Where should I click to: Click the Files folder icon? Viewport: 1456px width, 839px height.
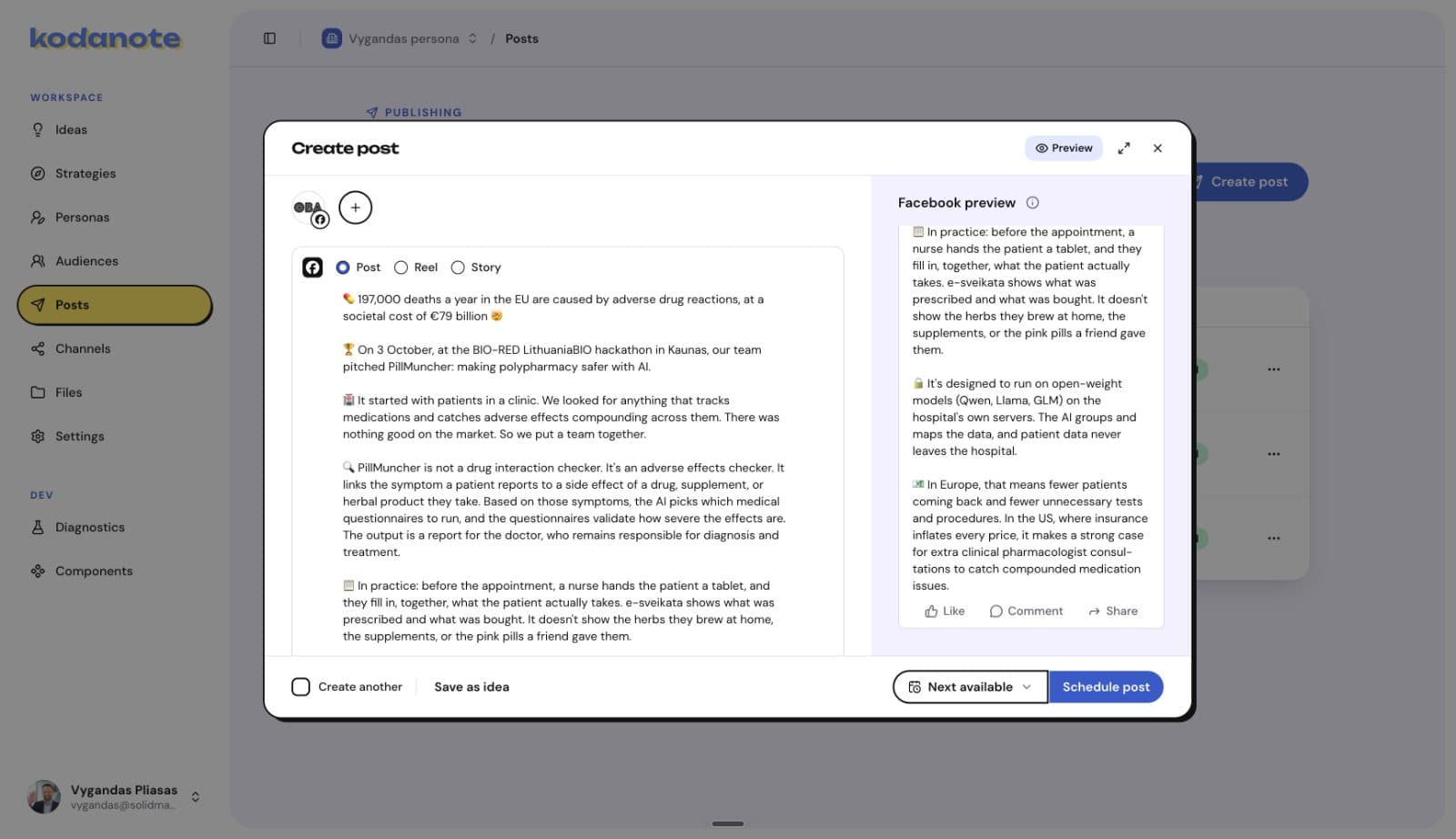point(37,392)
